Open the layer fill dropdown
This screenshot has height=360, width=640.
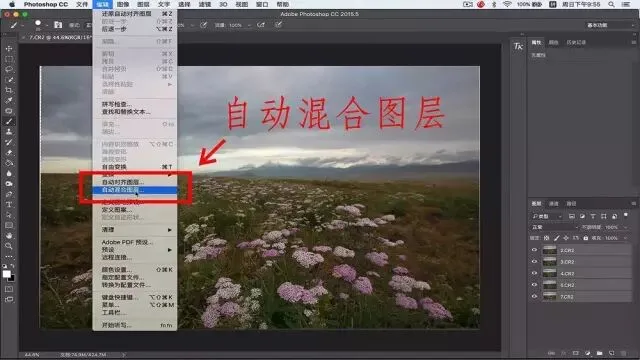point(625,238)
